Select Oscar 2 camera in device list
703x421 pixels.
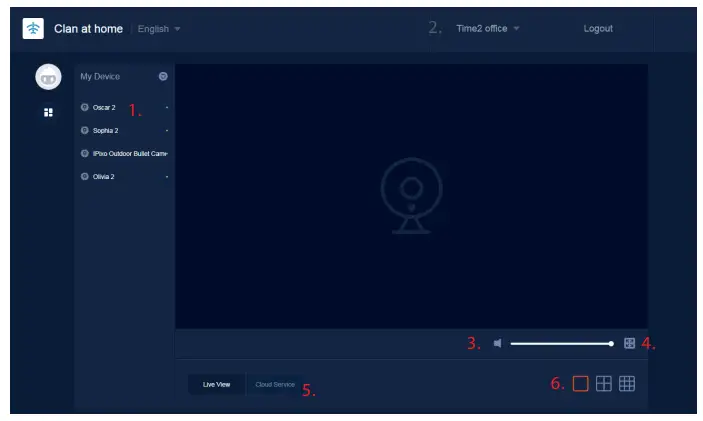(x=104, y=108)
